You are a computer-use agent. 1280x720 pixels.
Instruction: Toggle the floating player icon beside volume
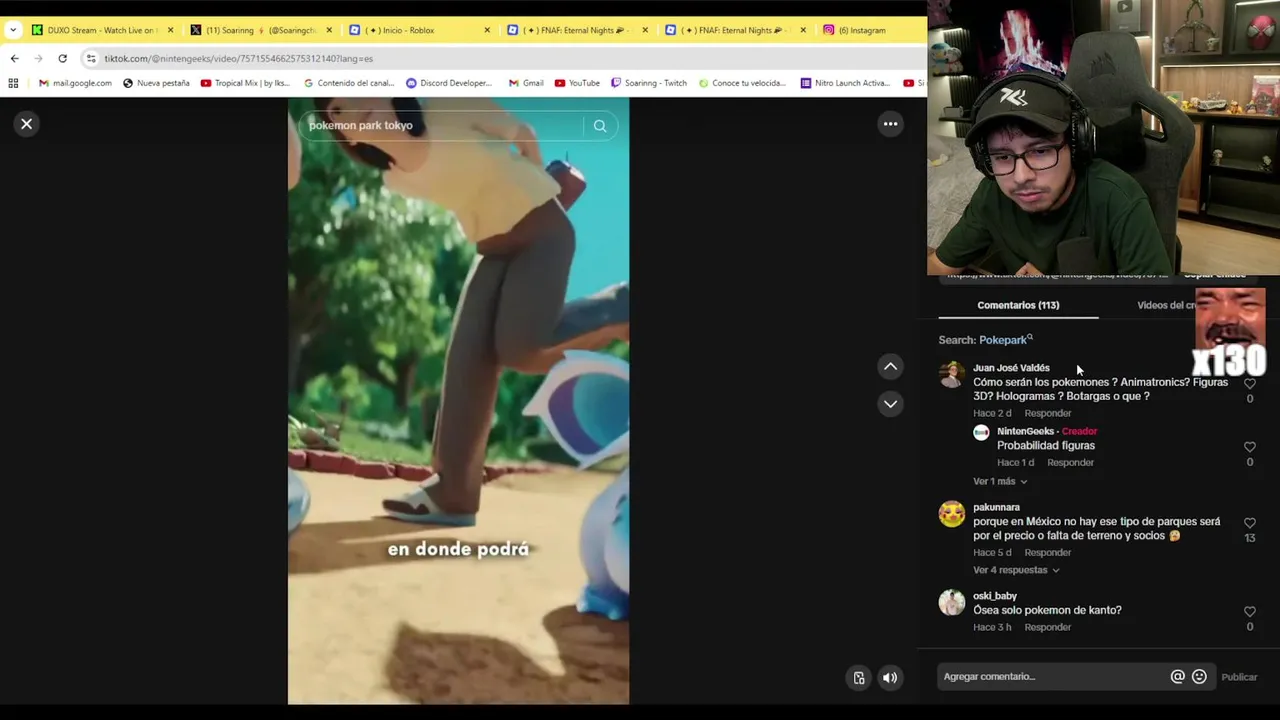coord(858,678)
